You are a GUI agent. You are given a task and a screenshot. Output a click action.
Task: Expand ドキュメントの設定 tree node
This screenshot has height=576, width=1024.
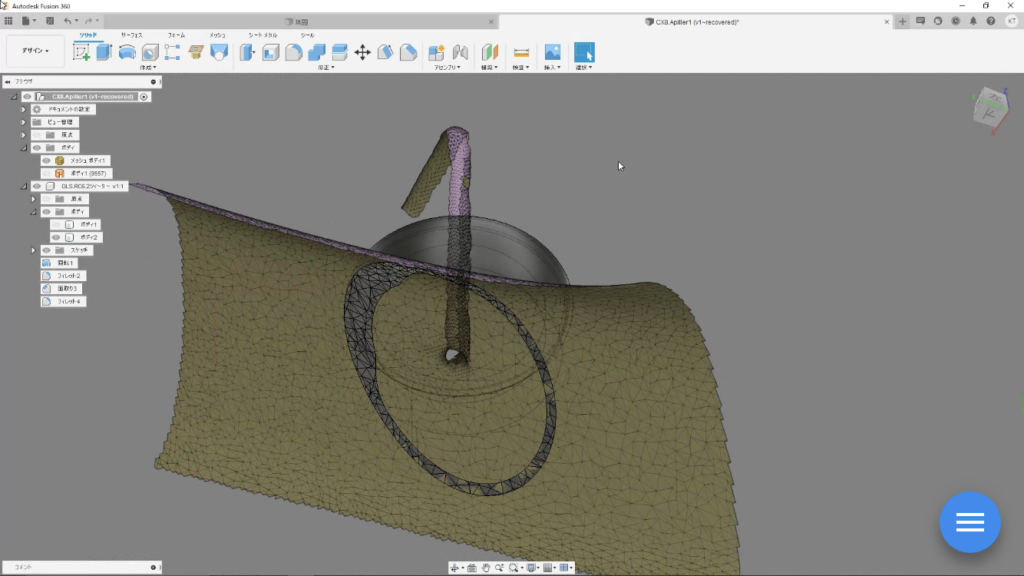pyautogui.click(x=23, y=109)
